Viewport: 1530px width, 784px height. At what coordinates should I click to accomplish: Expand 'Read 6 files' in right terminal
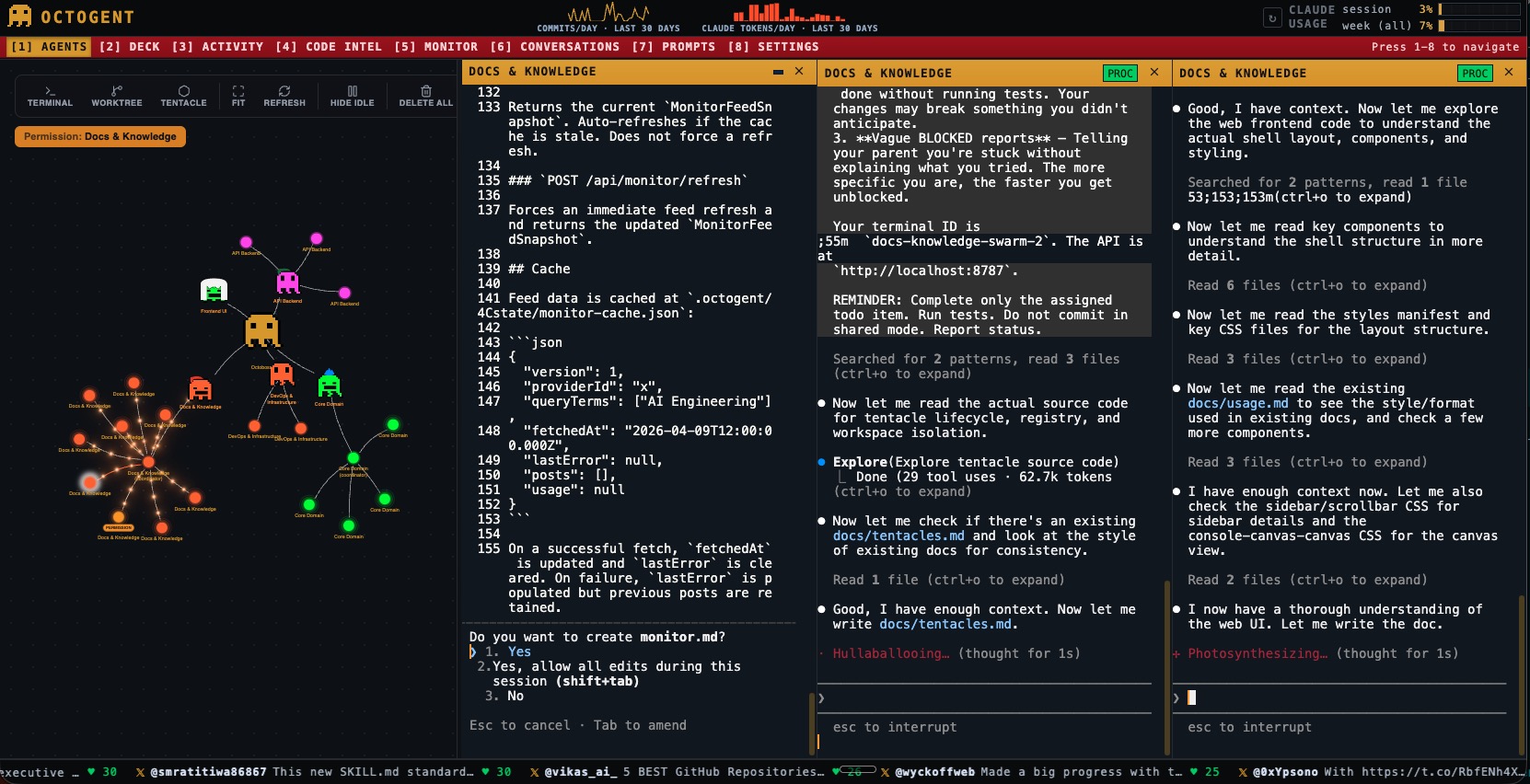click(1307, 285)
